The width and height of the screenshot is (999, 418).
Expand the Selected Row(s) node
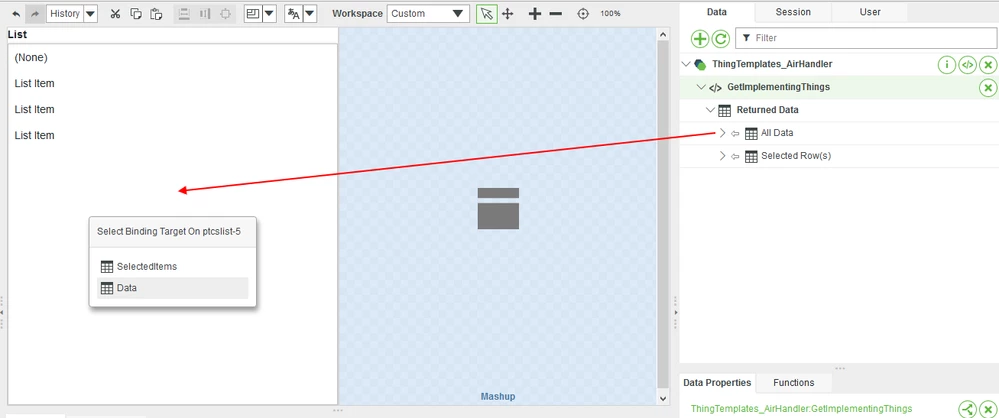[x=722, y=155]
